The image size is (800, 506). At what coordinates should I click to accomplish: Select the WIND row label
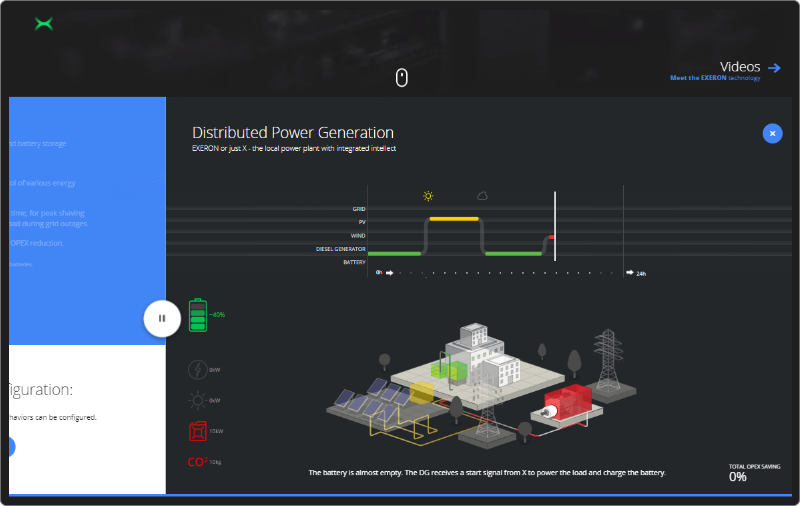pyautogui.click(x=358, y=236)
